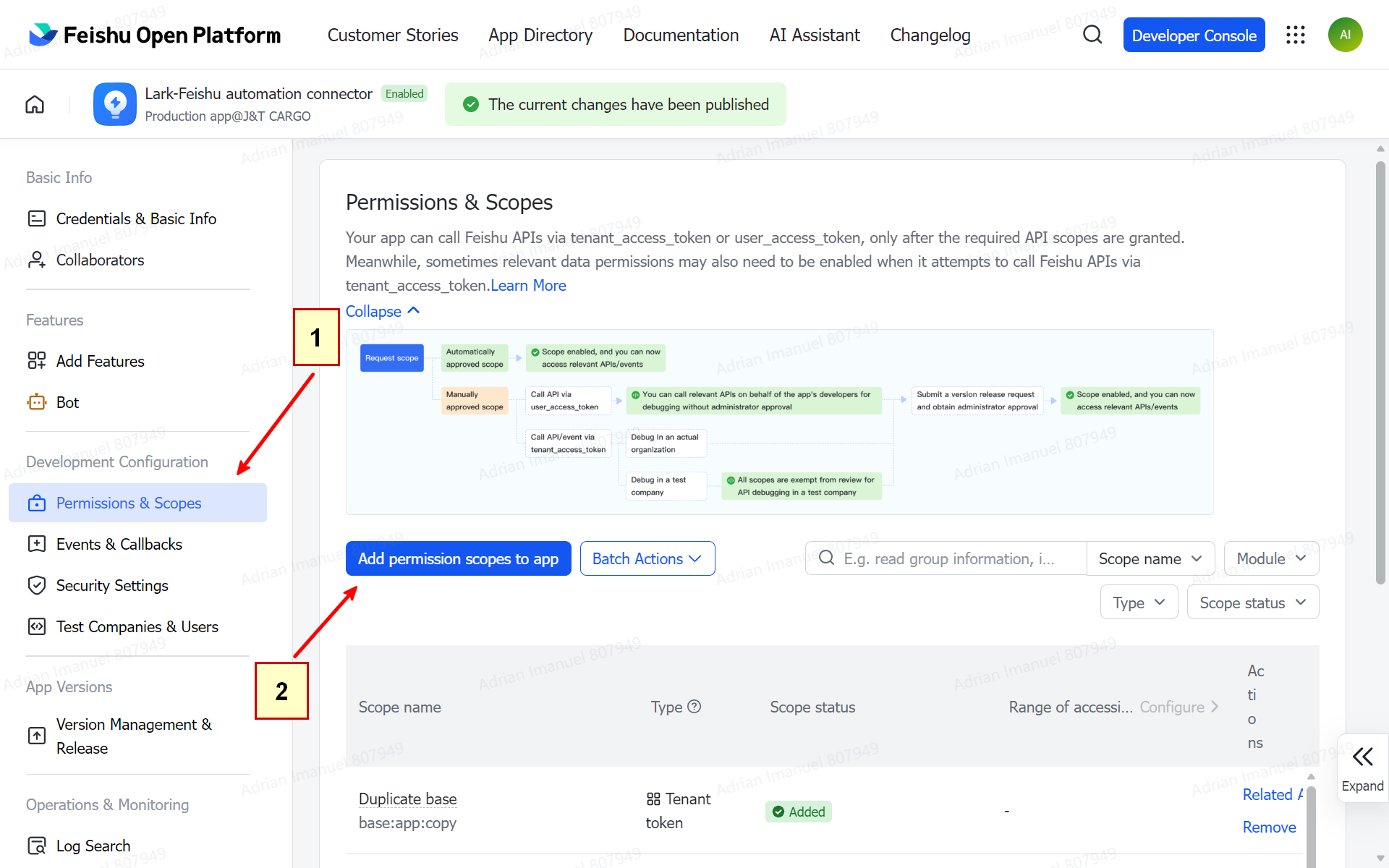The width and height of the screenshot is (1389, 868).
Task: Open the Duplicate base scope name
Action: [407, 799]
